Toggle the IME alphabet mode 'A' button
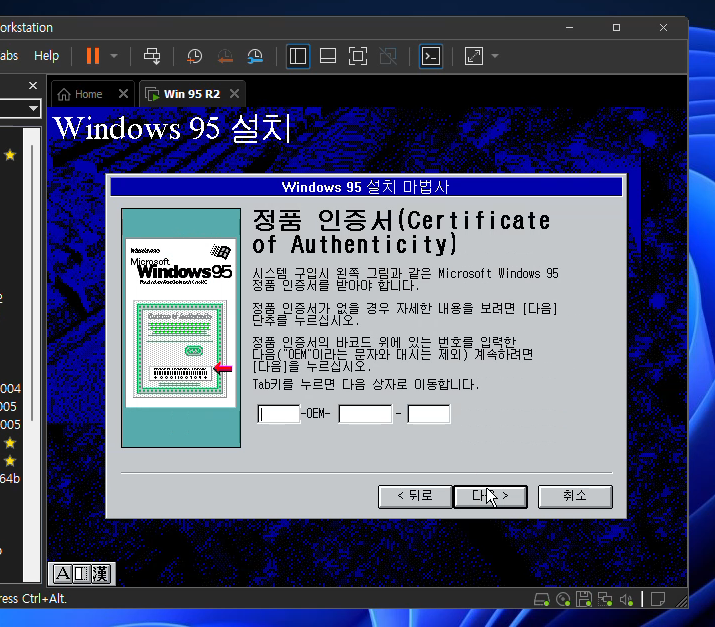The height and width of the screenshot is (627, 715). pyautogui.click(x=62, y=574)
